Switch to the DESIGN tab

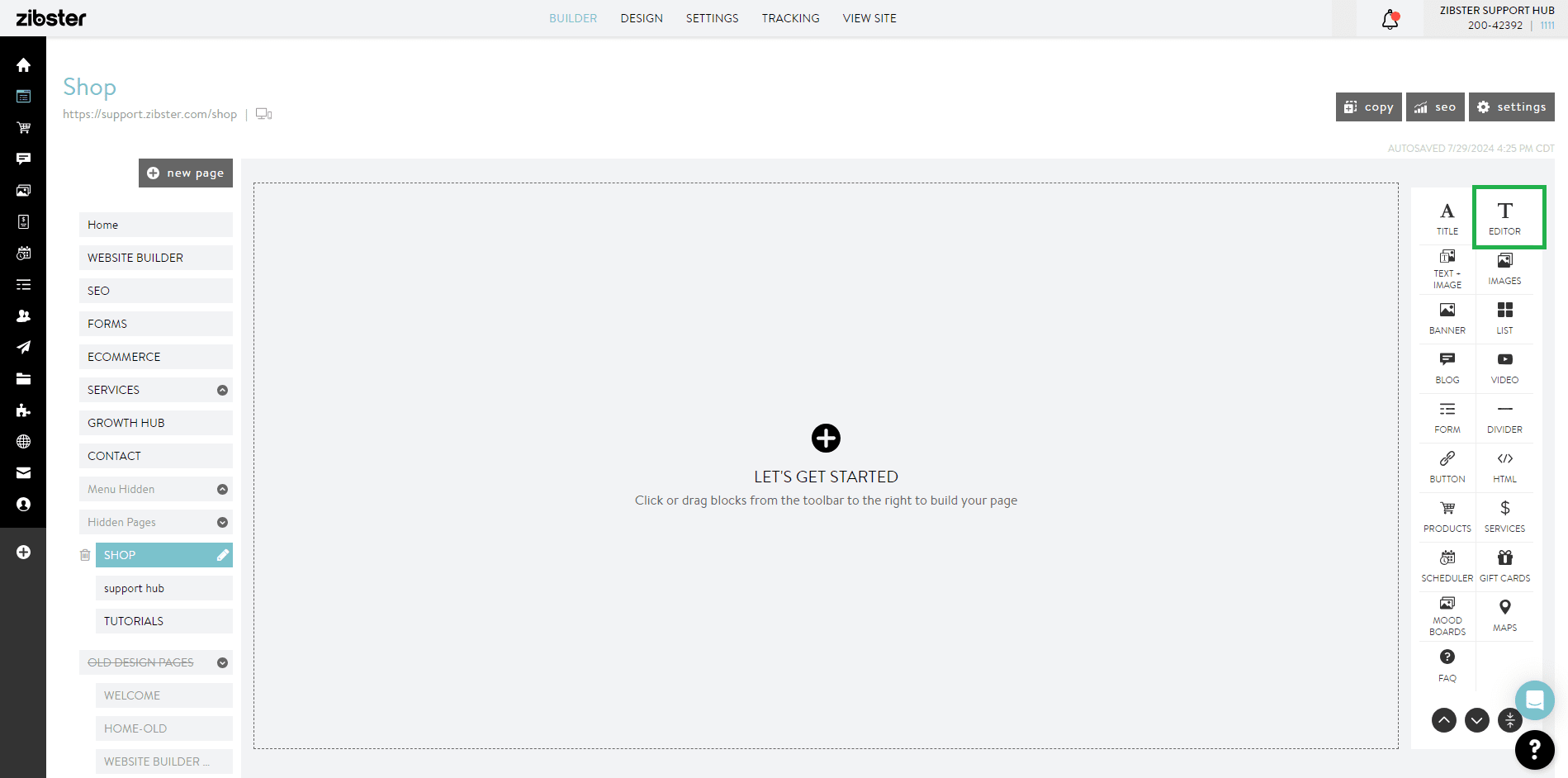click(x=642, y=18)
